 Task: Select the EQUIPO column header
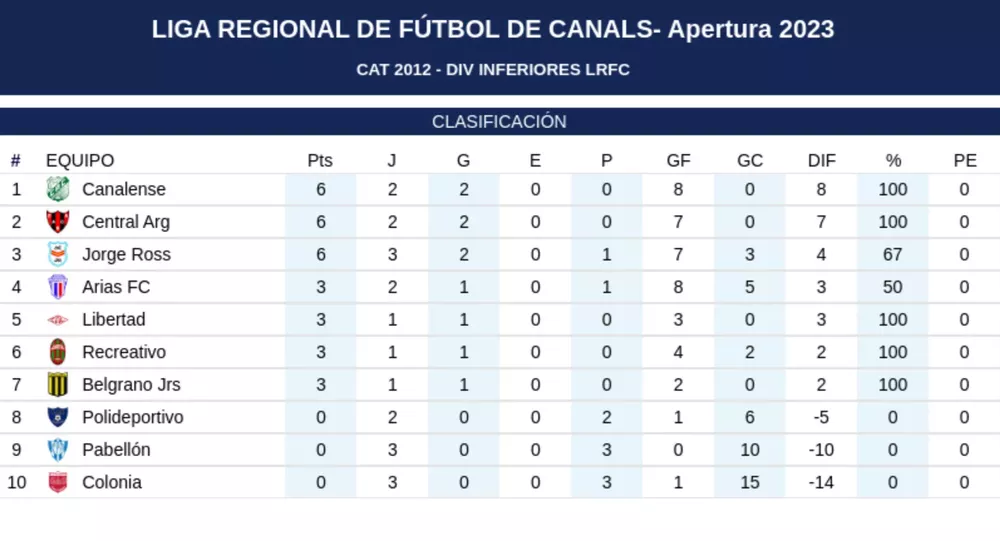80,161
